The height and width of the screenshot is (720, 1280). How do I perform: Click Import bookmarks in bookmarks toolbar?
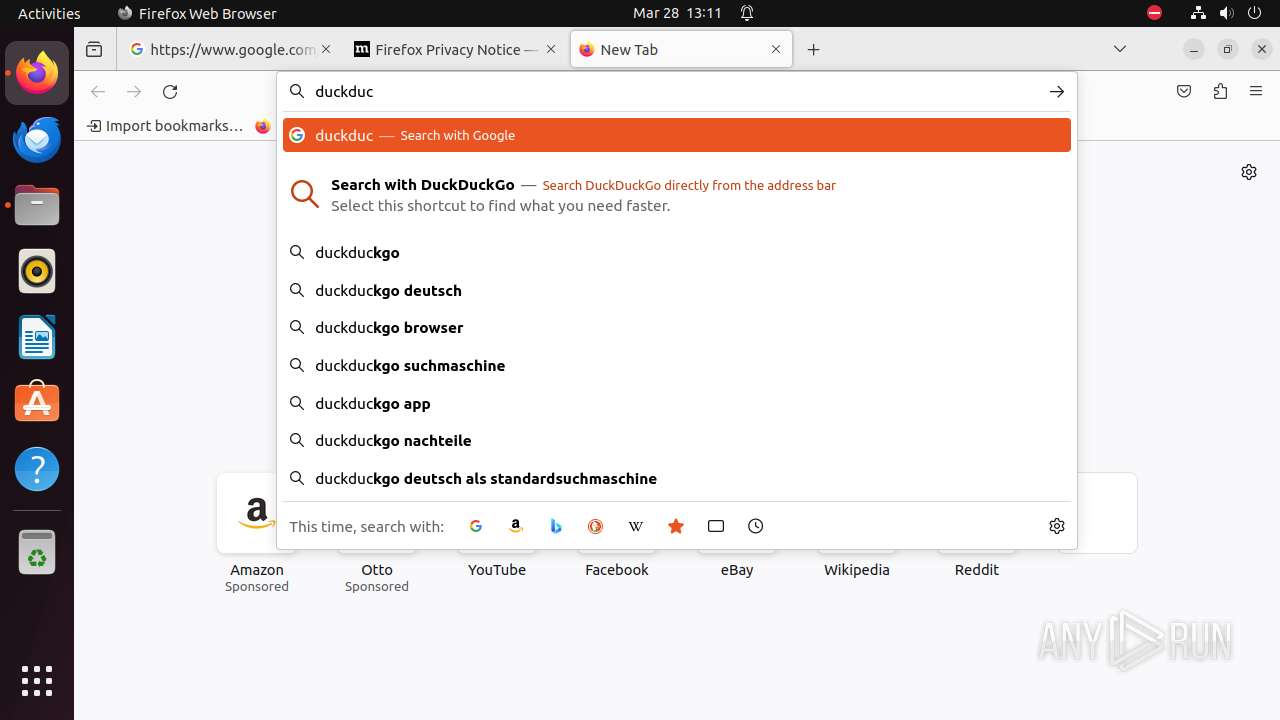coord(165,126)
